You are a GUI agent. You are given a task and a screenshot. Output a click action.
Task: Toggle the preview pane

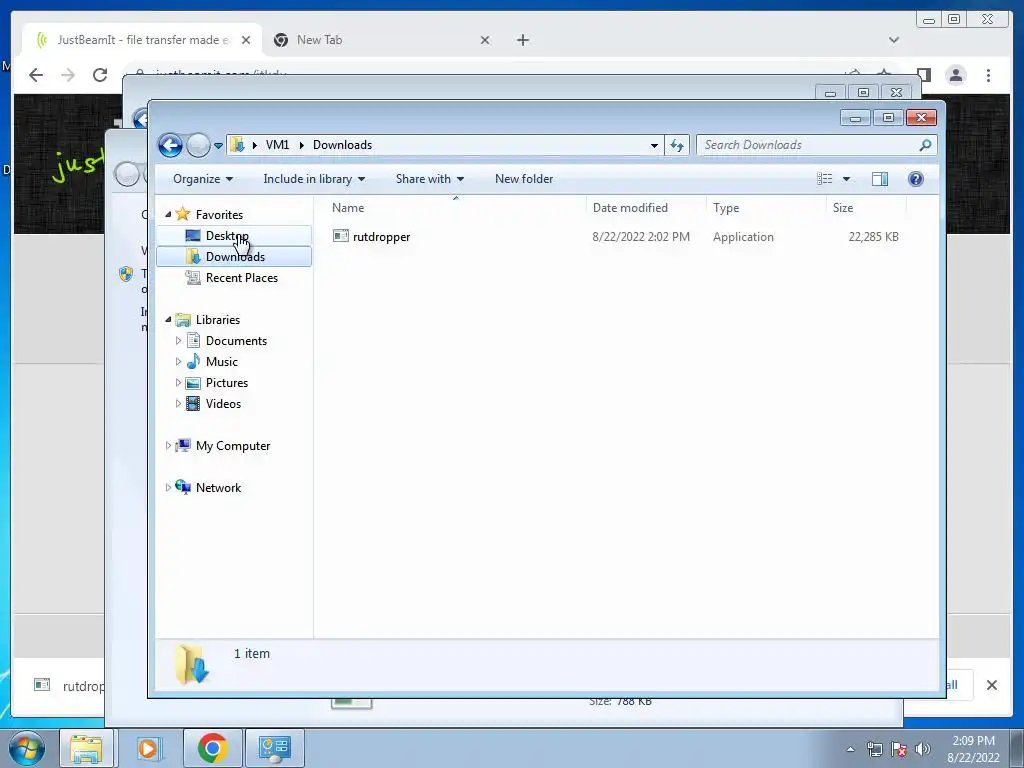(x=880, y=179)
